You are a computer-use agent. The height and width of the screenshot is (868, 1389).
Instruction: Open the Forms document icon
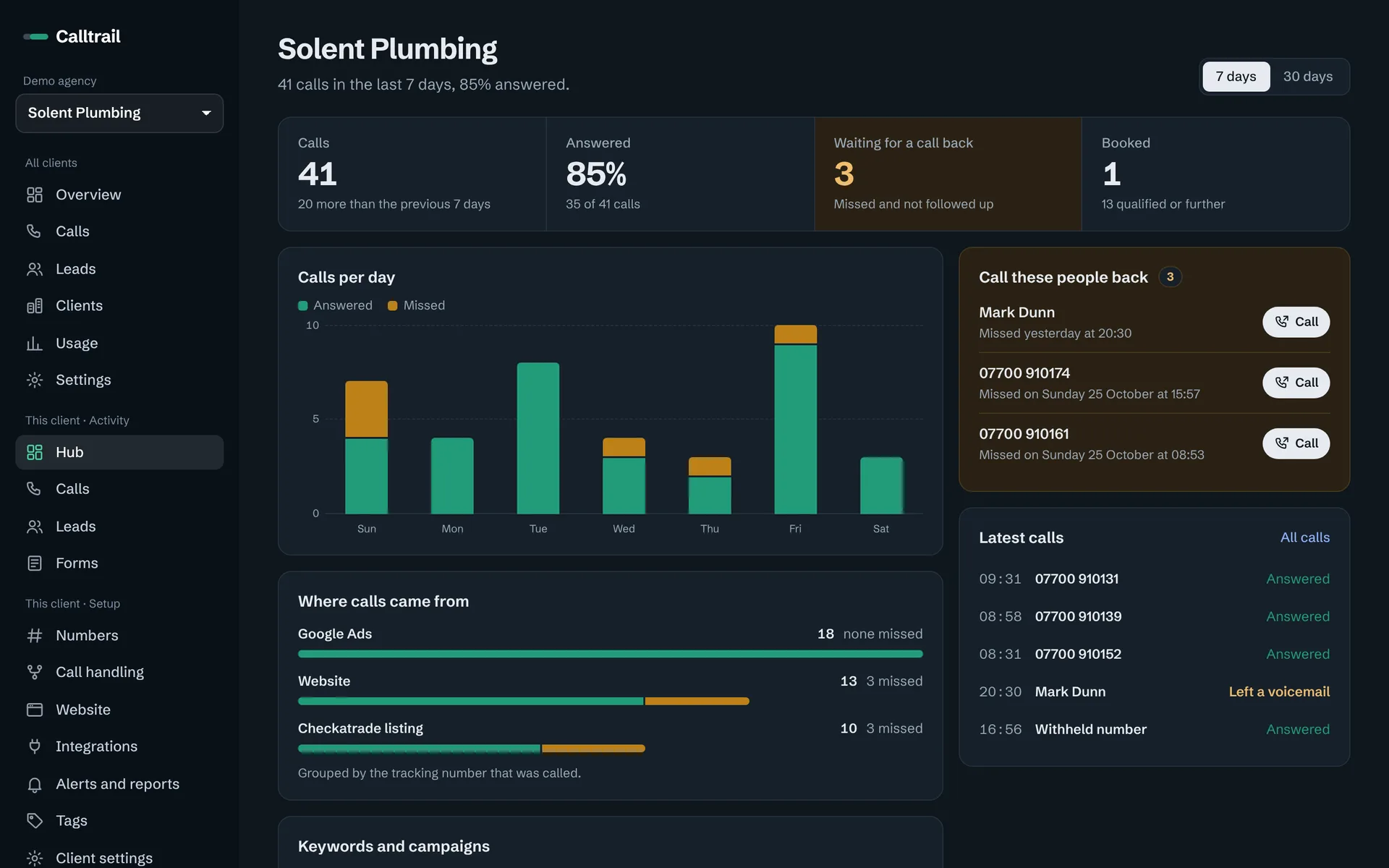(x=35, y=563)
